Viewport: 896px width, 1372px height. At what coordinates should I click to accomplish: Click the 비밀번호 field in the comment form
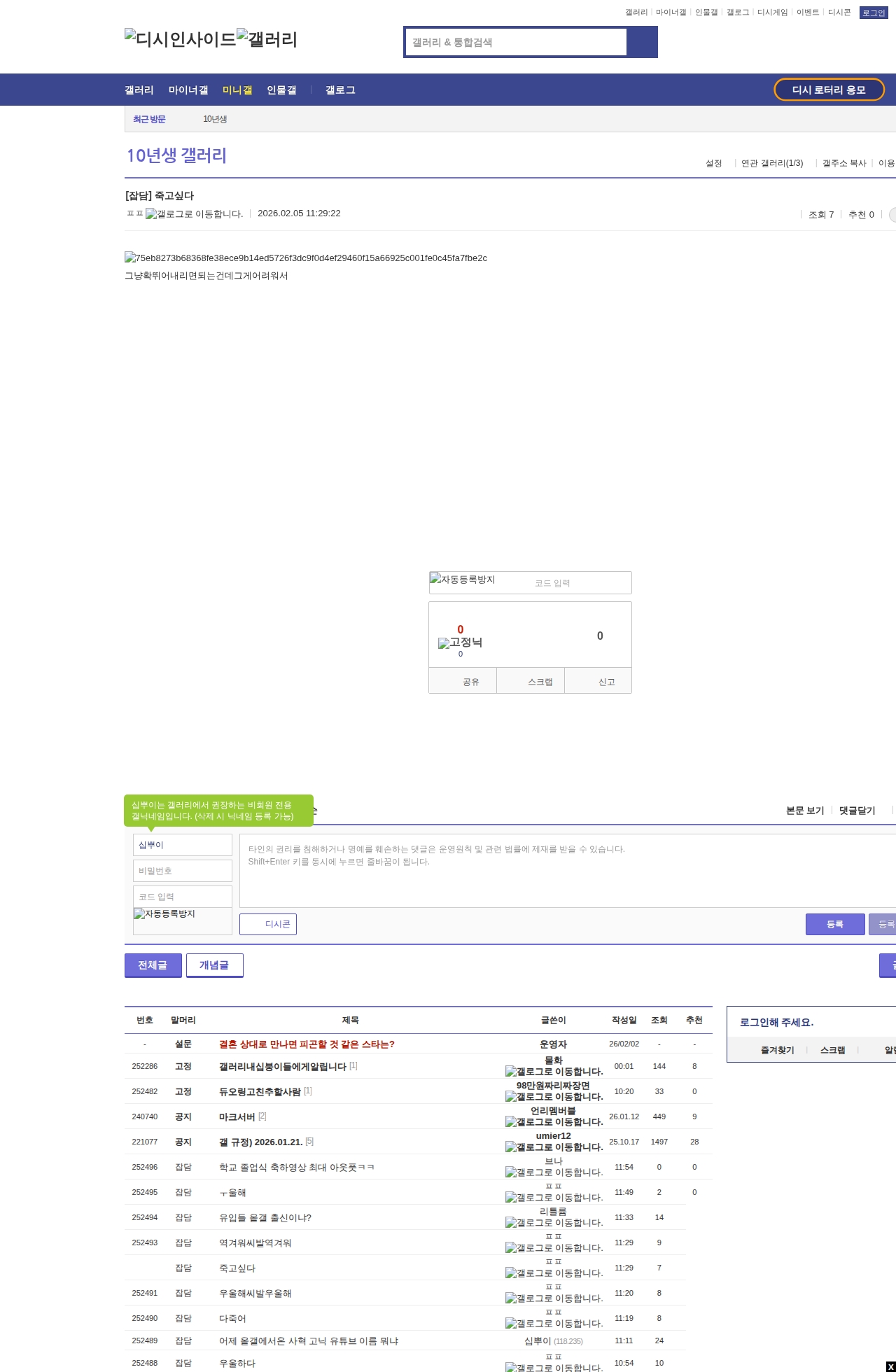coord(183,871)
